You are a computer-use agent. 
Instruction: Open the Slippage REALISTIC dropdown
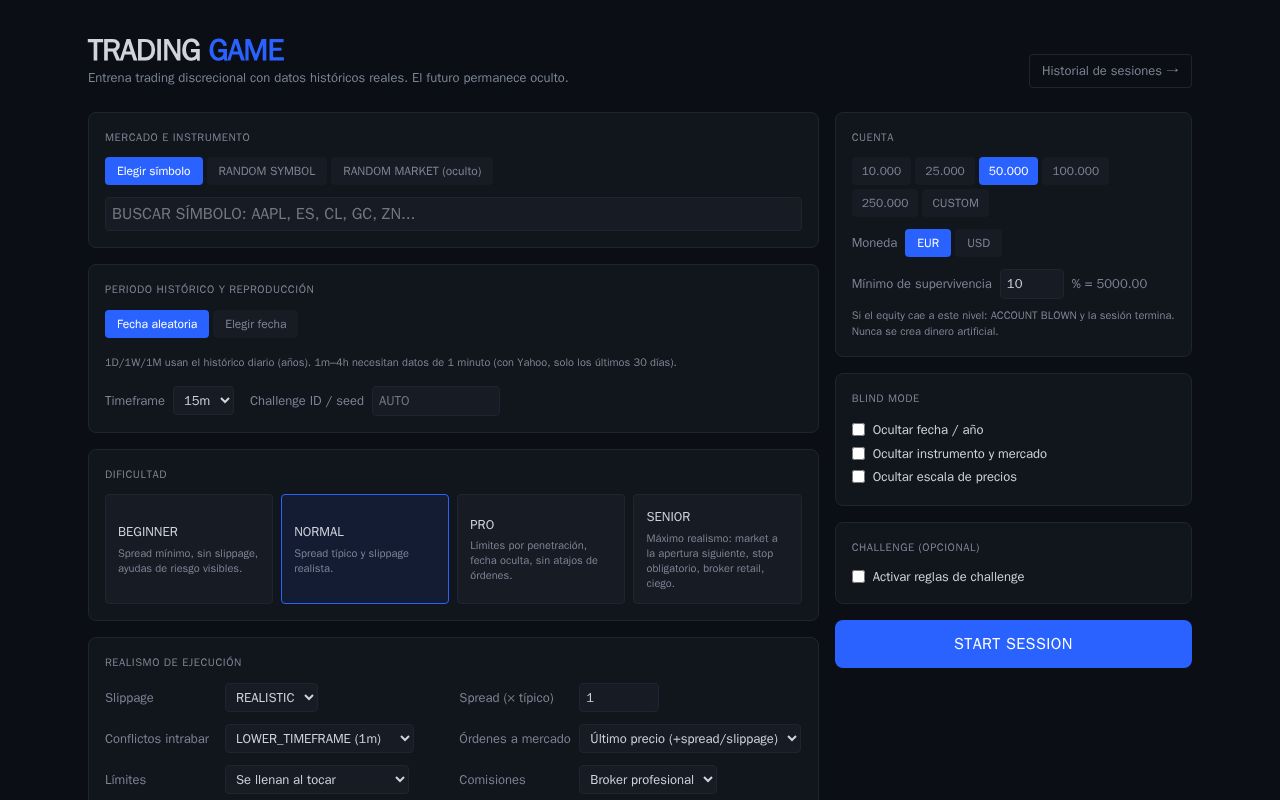(271, 698)
